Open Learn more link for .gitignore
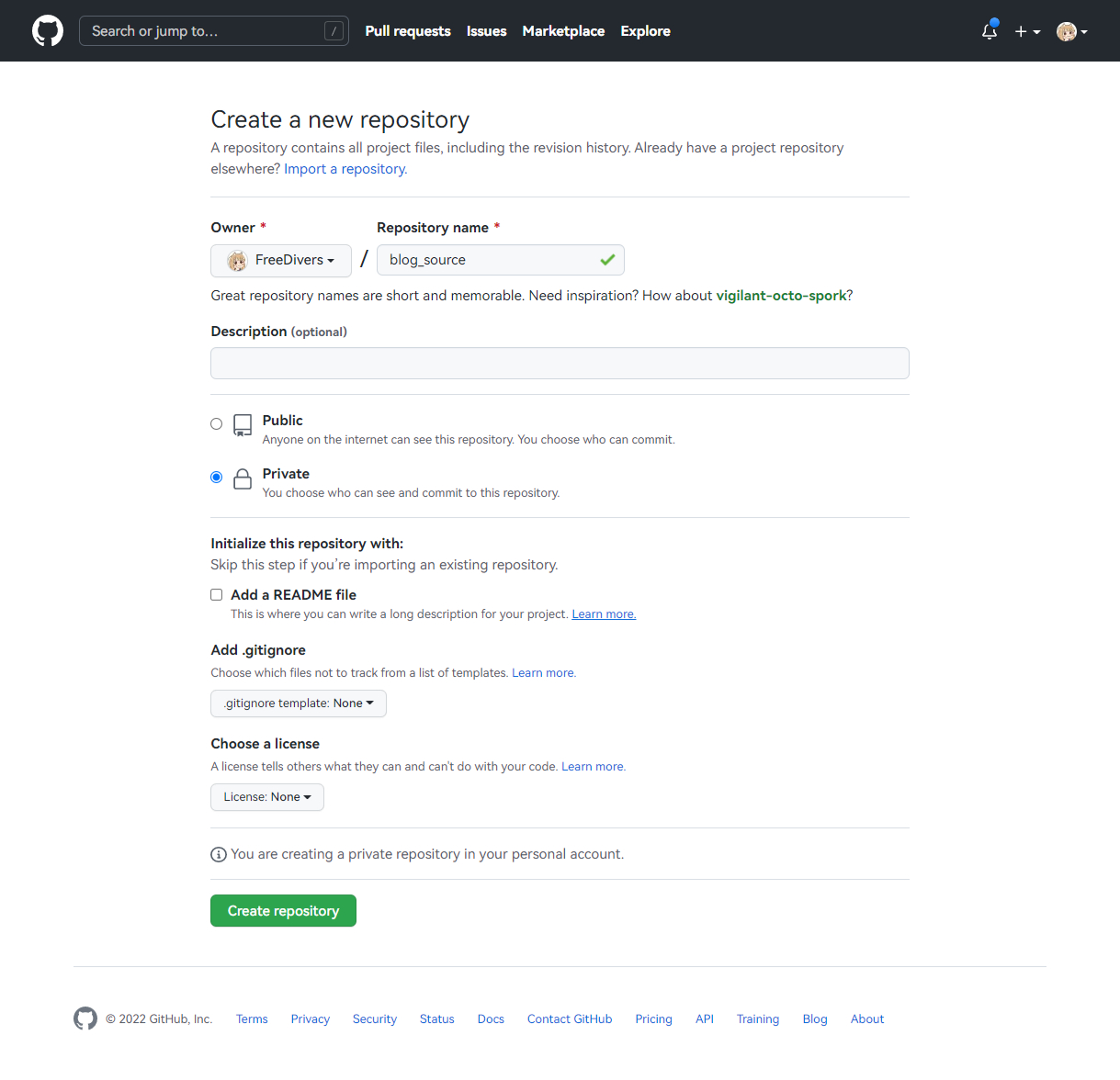1120x1080 pixels. click(x=544, y=673)
